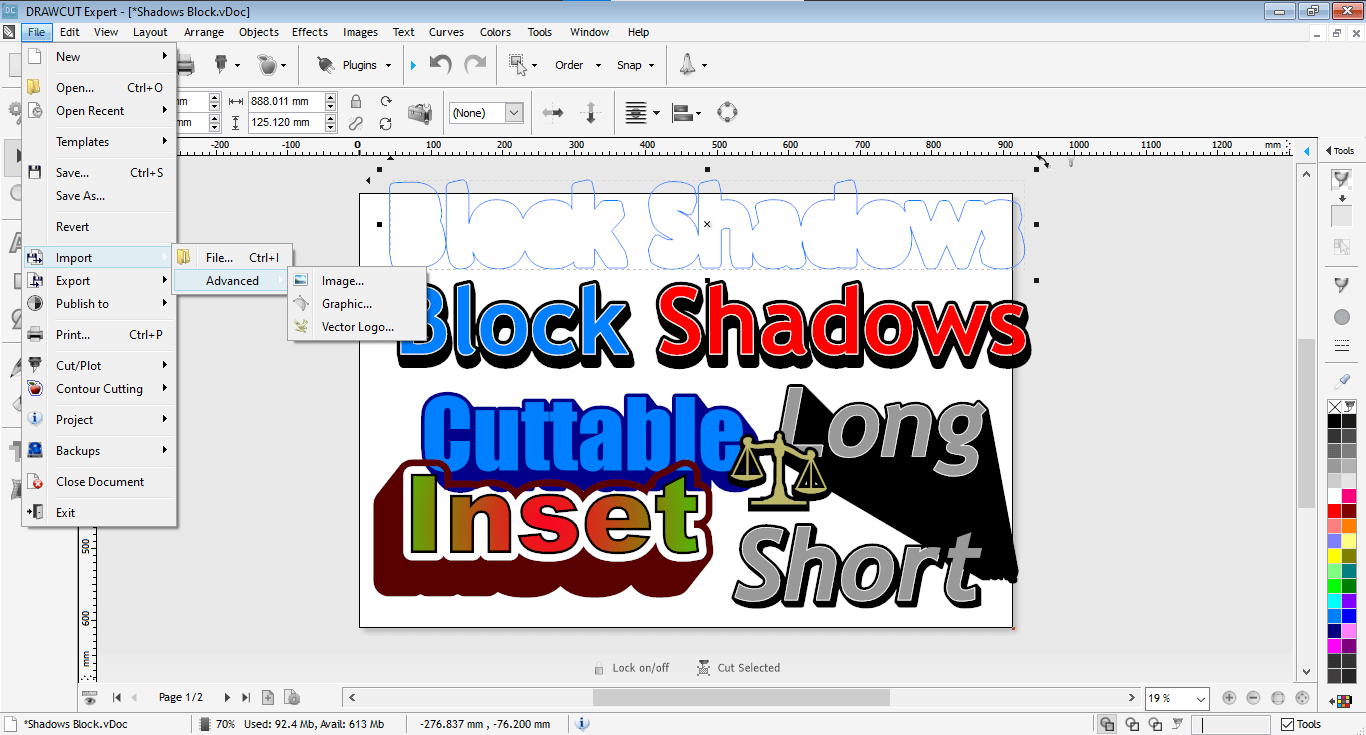Click the Cut Selected cutter icon
The height and width of the screenshot is (735, 1366).
(x=704, y=668)
